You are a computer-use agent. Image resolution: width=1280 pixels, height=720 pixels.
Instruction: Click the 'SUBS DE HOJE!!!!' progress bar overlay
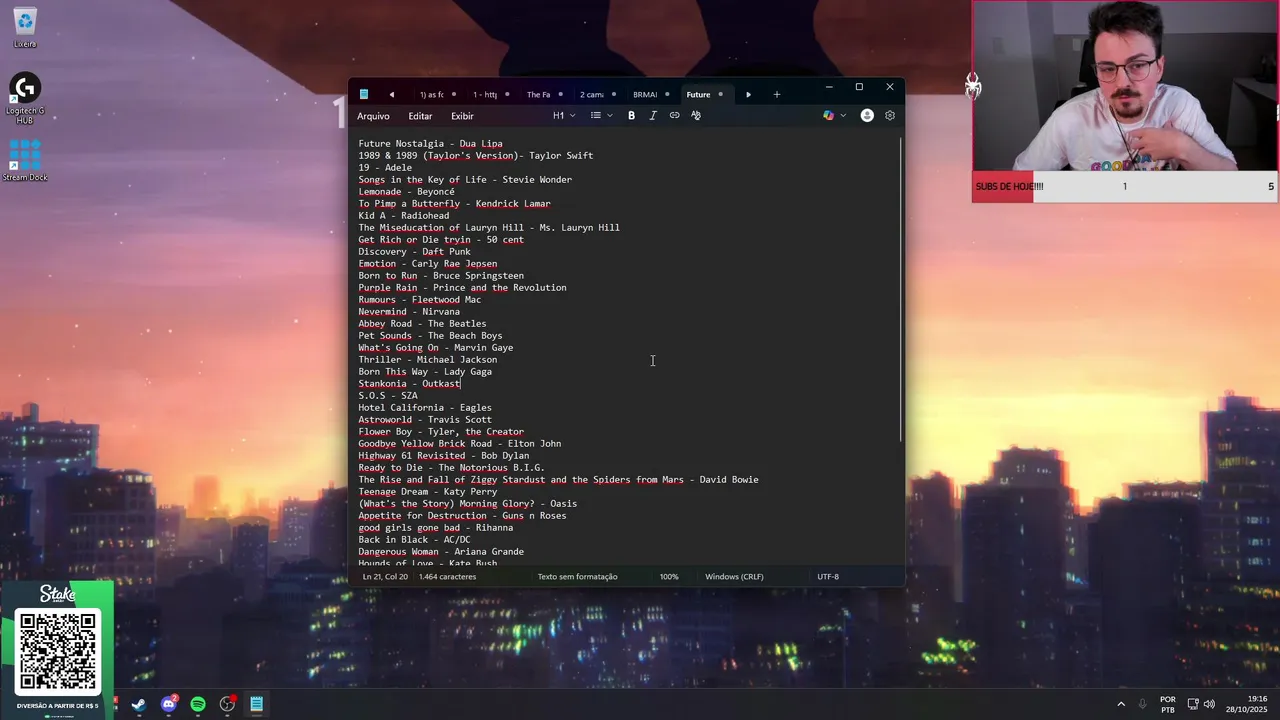1125,187
